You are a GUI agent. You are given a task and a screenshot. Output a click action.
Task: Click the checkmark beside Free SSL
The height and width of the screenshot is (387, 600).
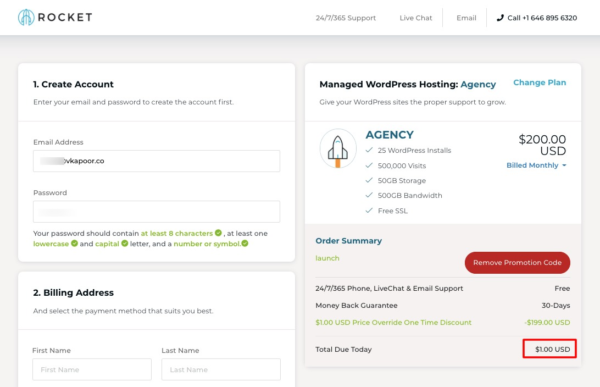tap(369, 211)
